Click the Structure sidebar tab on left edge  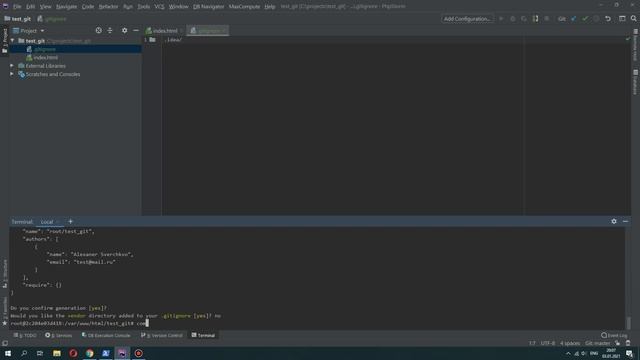(x=4, y=273)
